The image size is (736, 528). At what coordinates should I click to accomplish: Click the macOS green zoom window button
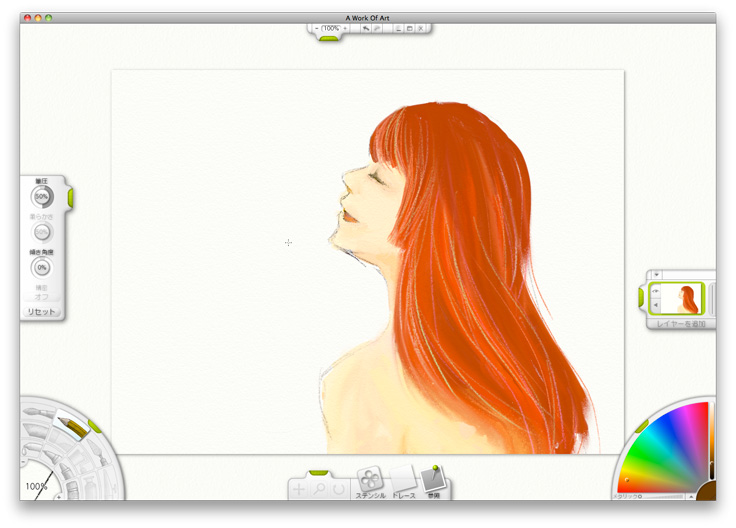coord(48,18)
